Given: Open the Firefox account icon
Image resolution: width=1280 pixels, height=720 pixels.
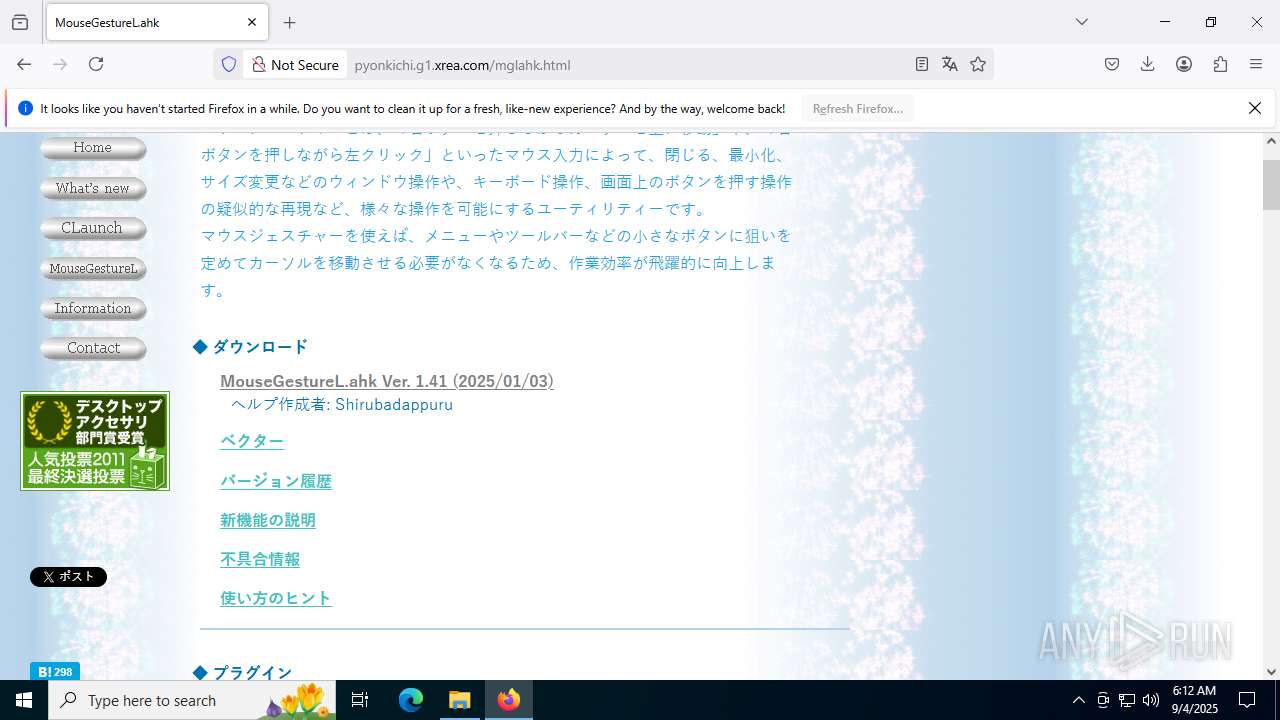Looking at the screenshot, I should click(x=1184, y=64).
